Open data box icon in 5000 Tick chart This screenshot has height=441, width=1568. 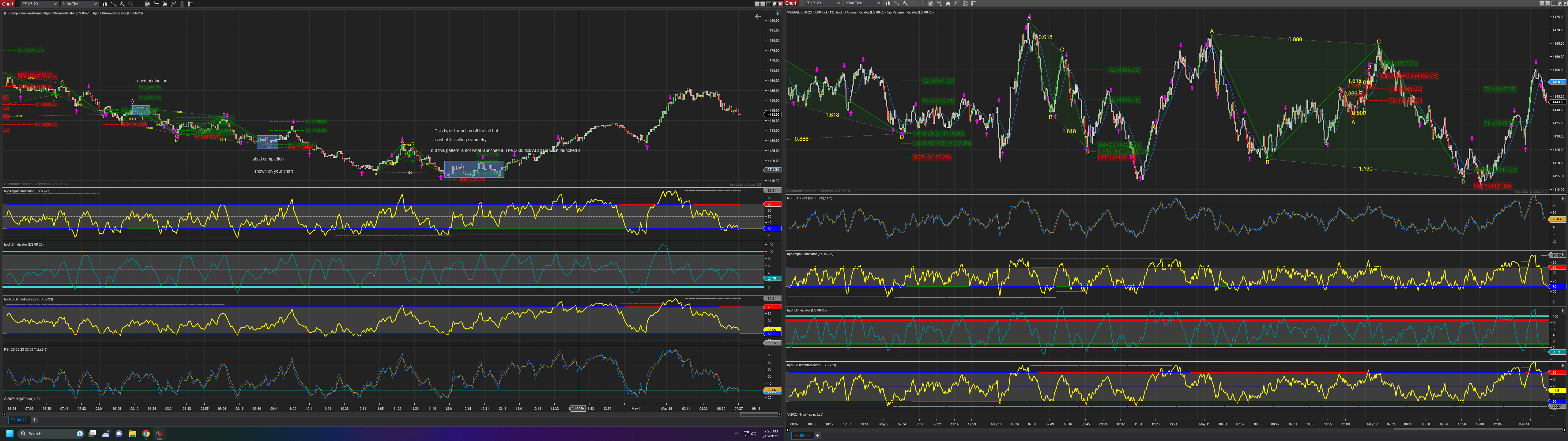tap(931, 3)
